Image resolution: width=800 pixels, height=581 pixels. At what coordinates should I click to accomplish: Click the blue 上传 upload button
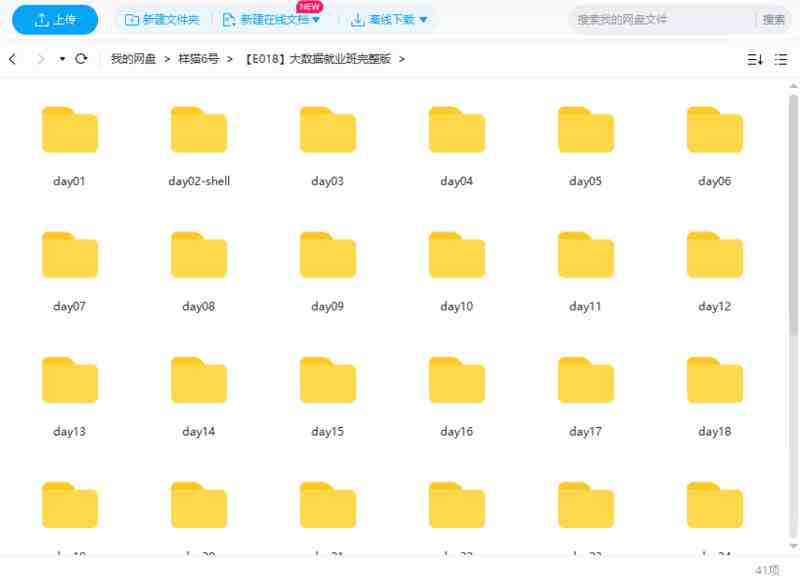click(x=55, y=19)
